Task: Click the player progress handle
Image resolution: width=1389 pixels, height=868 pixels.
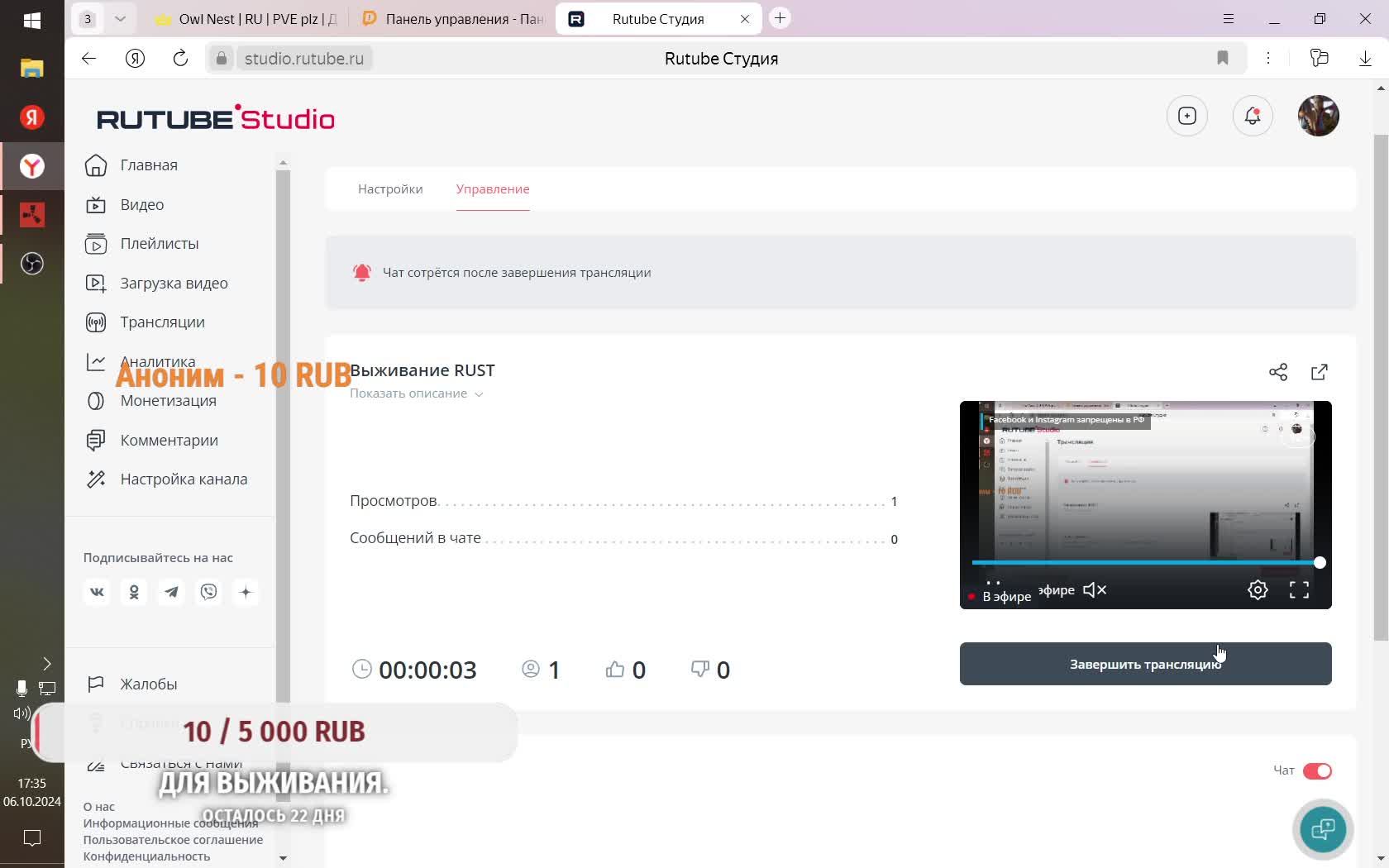Action: 1320,563
